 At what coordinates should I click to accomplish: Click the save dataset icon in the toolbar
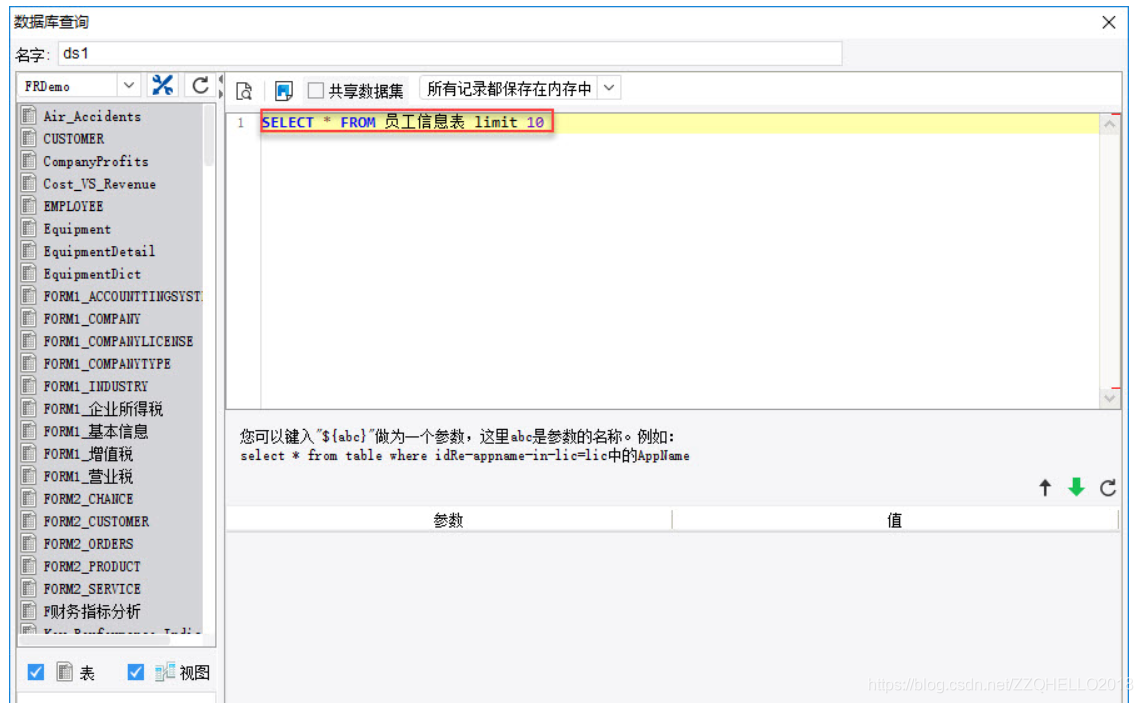pyautogui.click(x=283, y=90)
